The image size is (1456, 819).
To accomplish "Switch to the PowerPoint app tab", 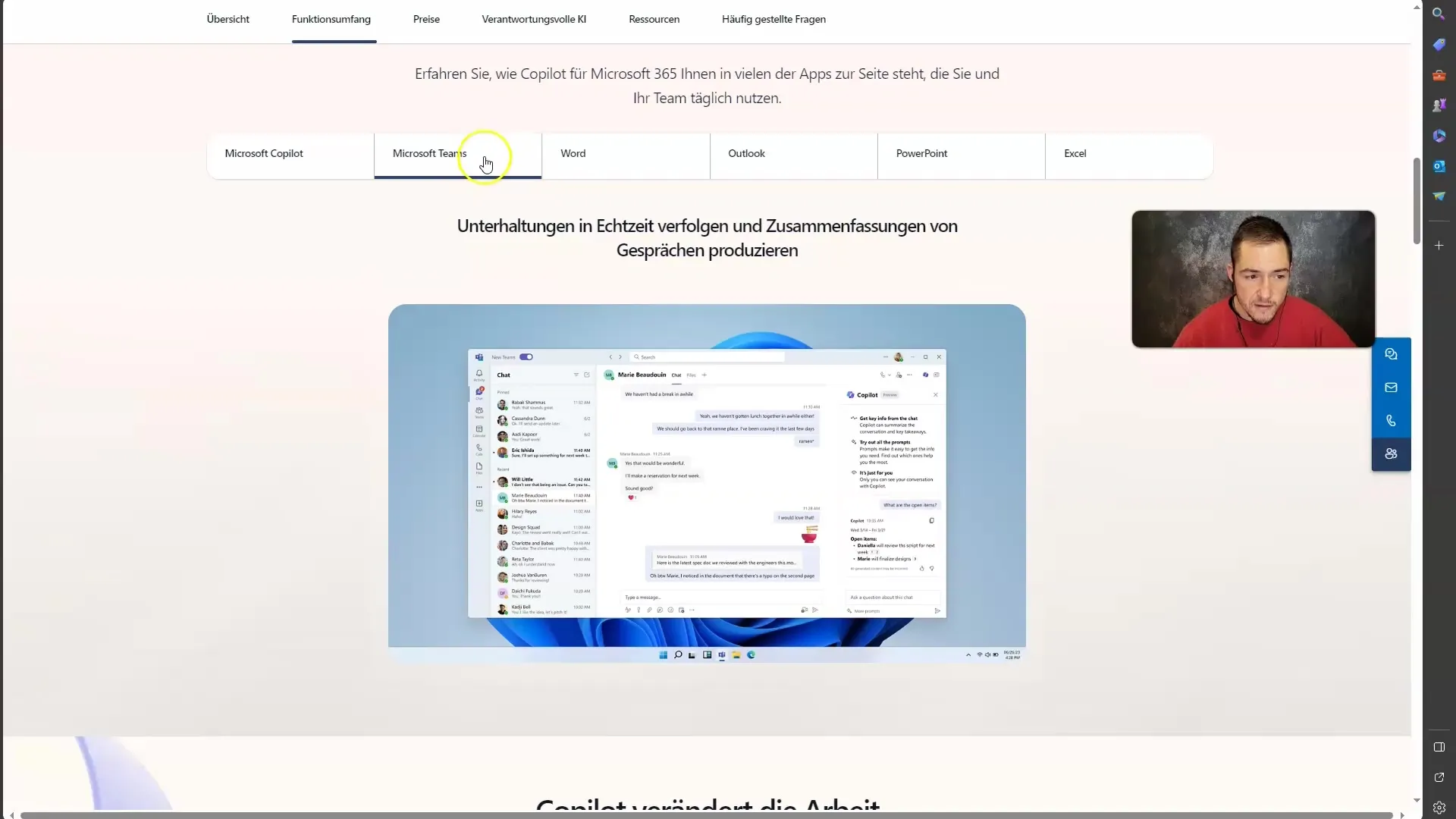I will click(x=962, y=156).
